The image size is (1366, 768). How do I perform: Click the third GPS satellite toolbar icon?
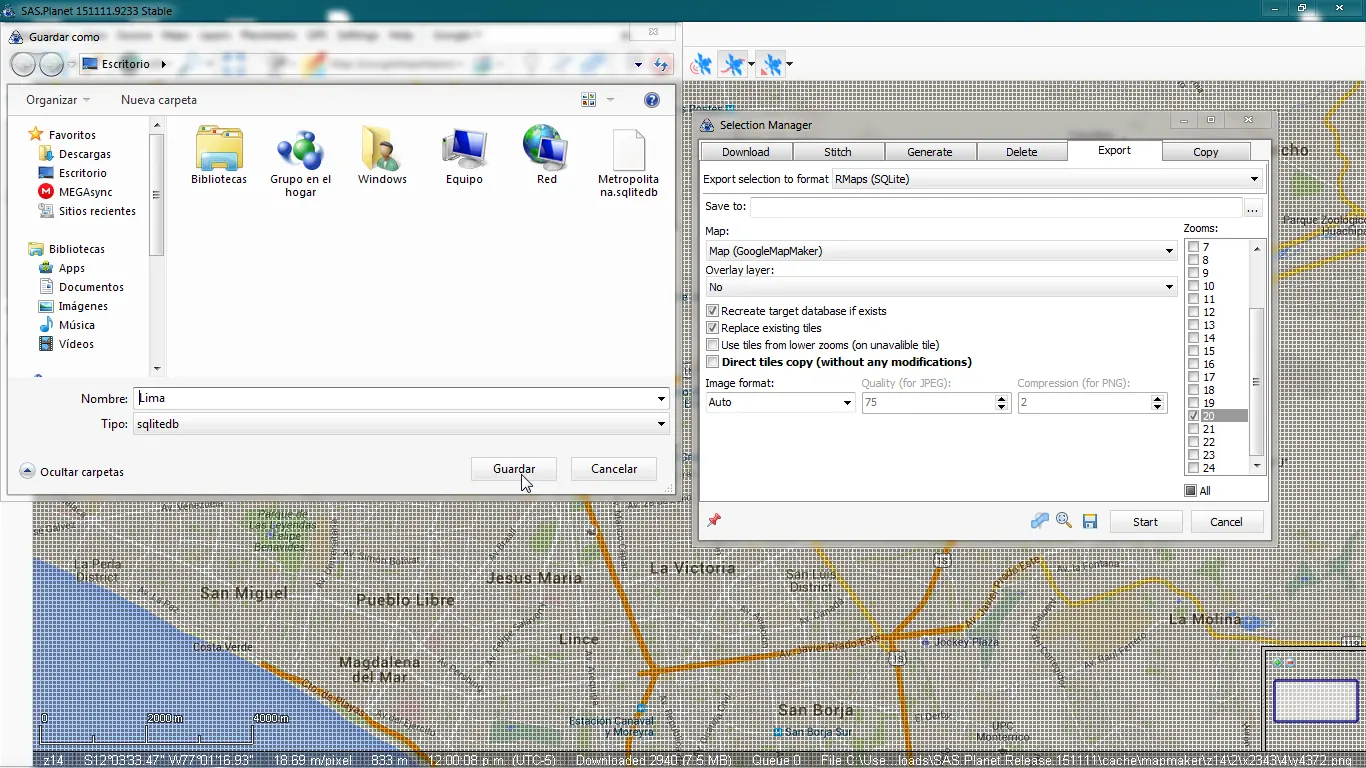[x=771, y=65]
